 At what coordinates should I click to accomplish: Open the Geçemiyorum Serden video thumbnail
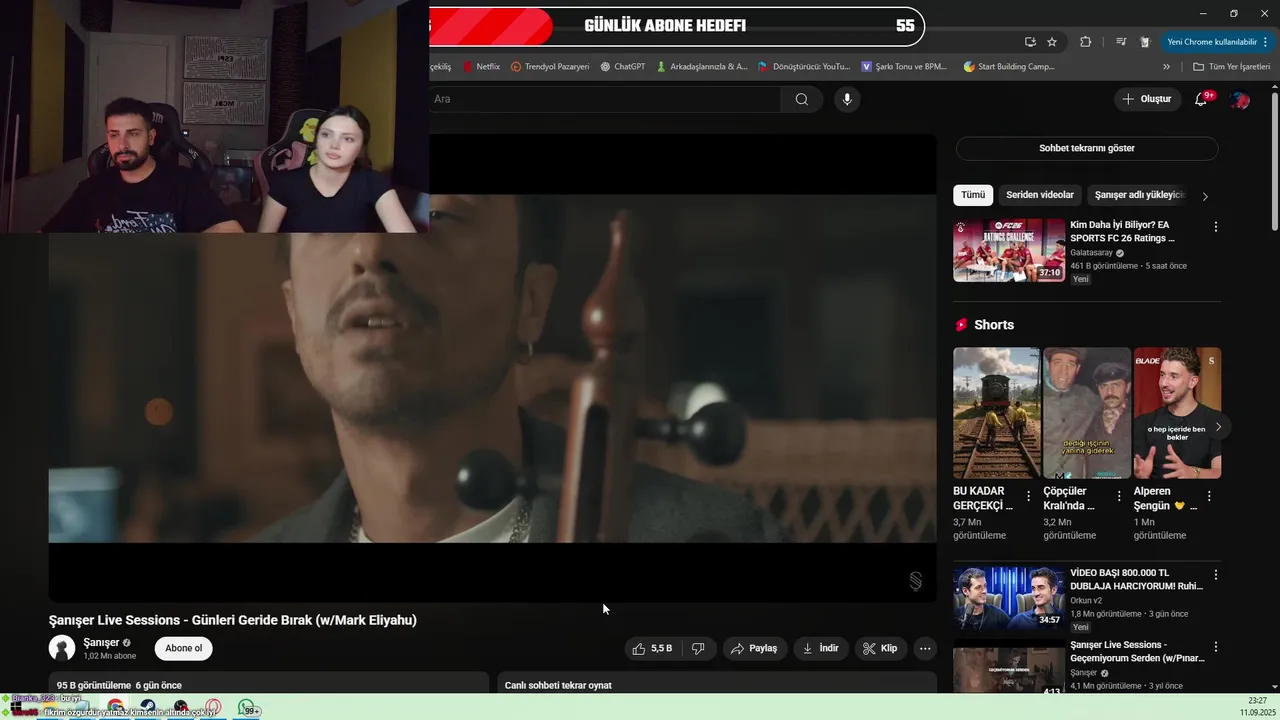pos(1009,667)
